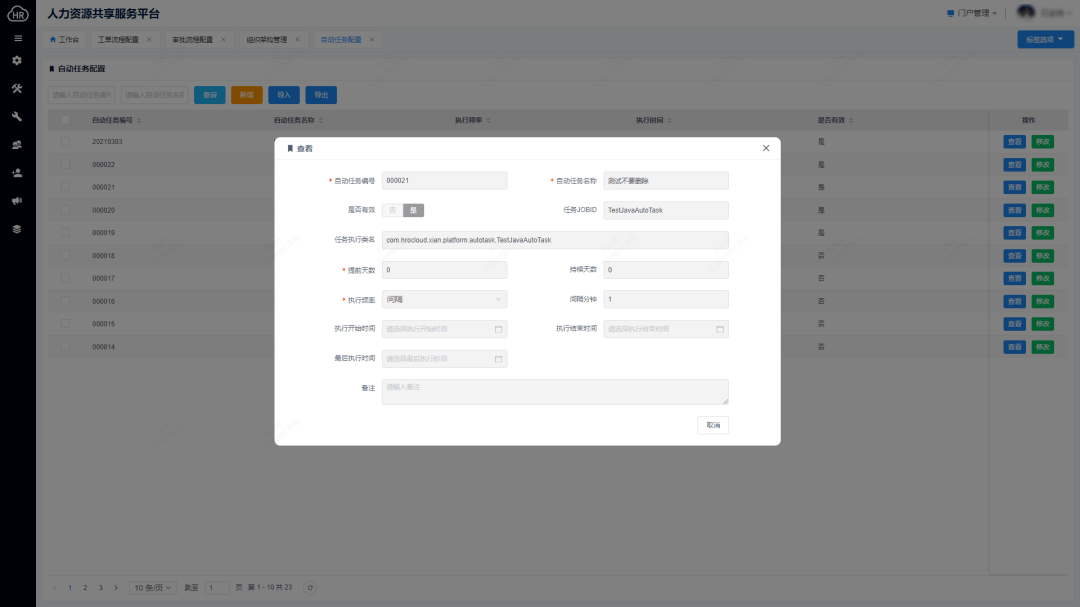Check the row 000018 checkbox
Viewport: 1080px width, 607px height.
coord(65,256)
